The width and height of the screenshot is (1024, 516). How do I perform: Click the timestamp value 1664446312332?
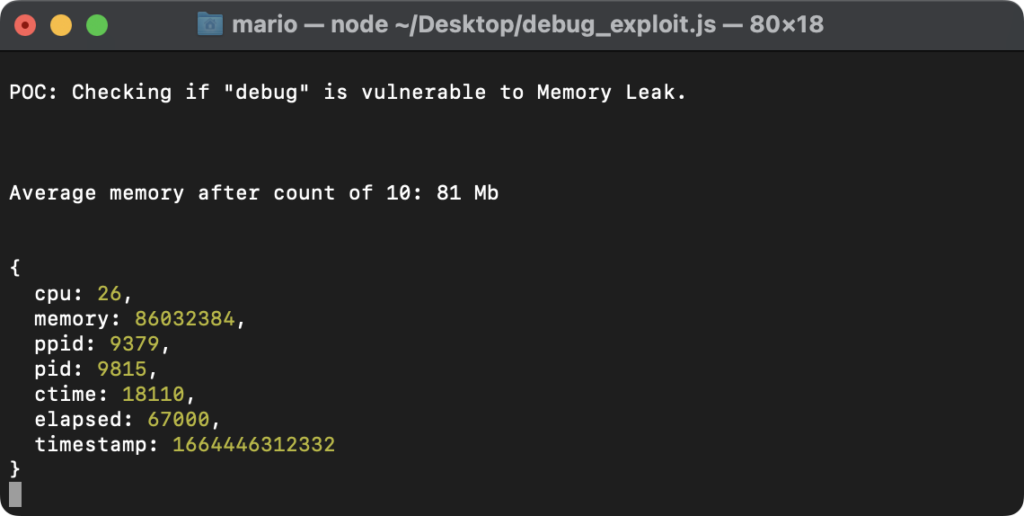pyautogui.click(x=253, y=445)
